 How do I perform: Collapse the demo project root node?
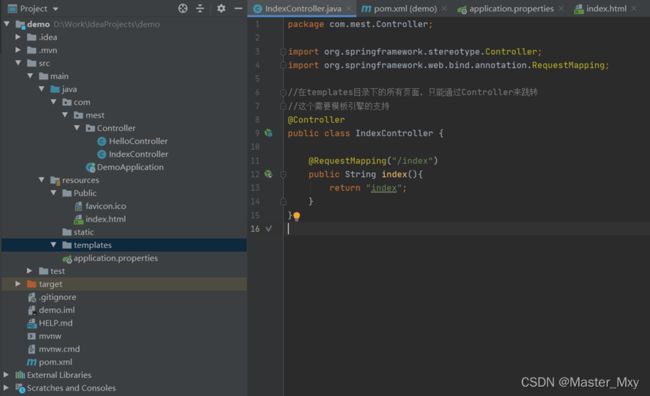pyautogui.click(x=7, y=24)
